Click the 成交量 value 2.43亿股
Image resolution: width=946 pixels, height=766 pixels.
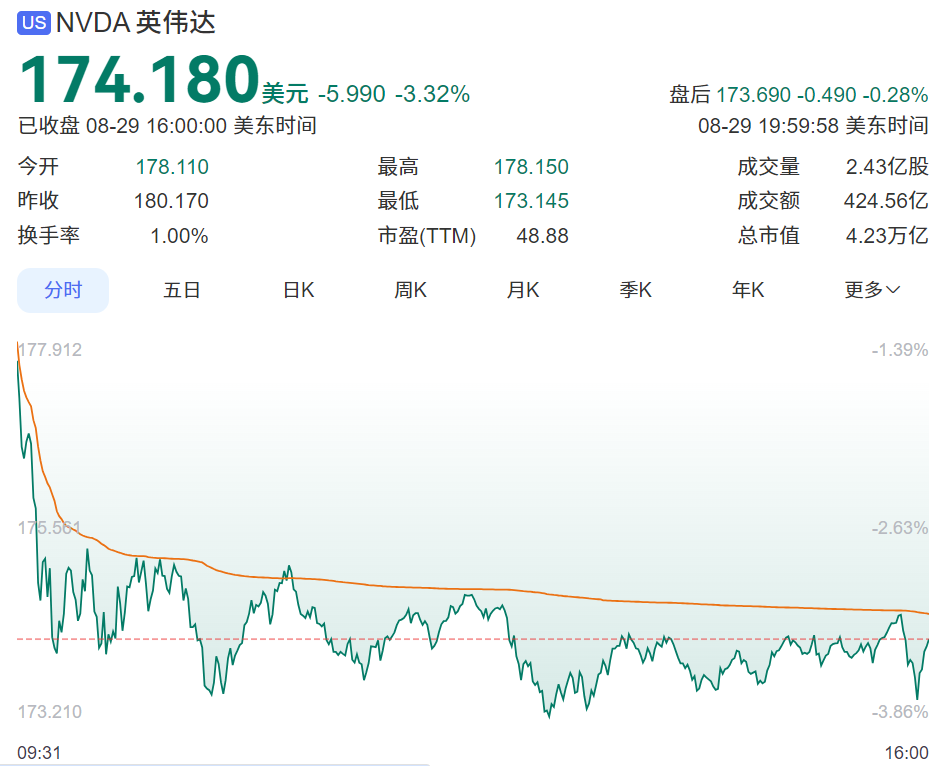point(887,167)
